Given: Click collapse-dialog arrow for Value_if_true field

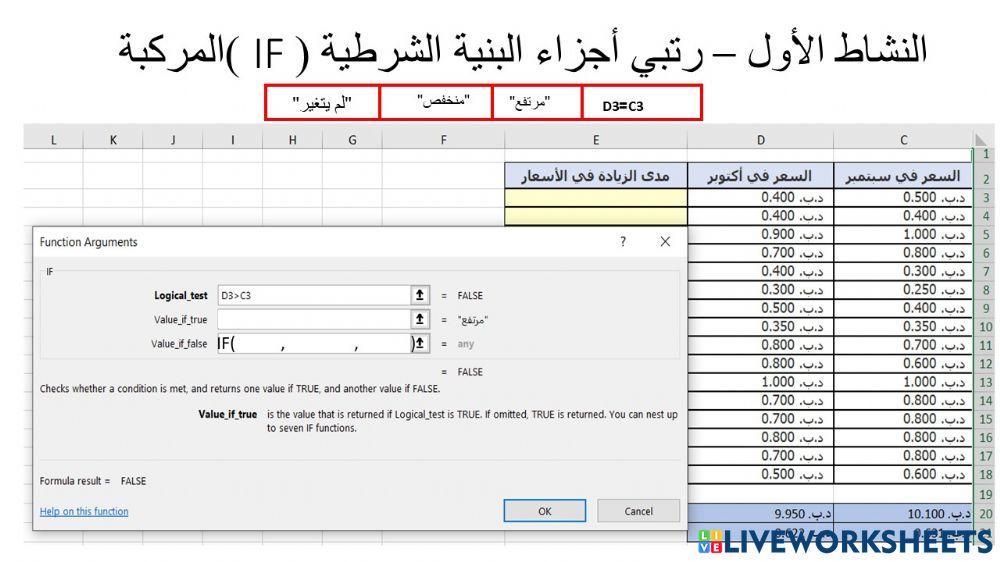Looking at the screenshot, I should pyautogui.click(x=420, y=319).
